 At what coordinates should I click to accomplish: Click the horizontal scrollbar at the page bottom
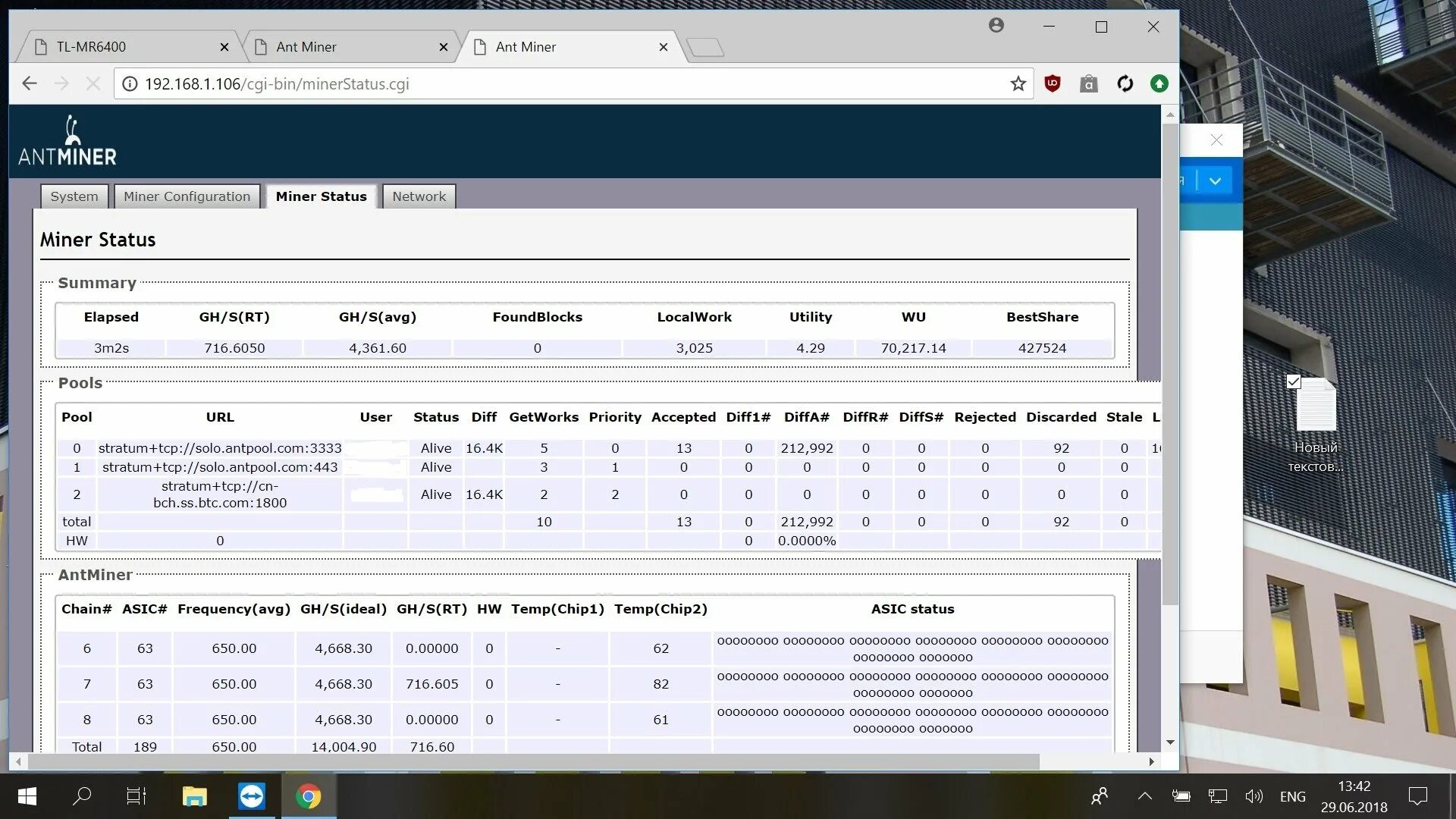(x=531, y=761)
